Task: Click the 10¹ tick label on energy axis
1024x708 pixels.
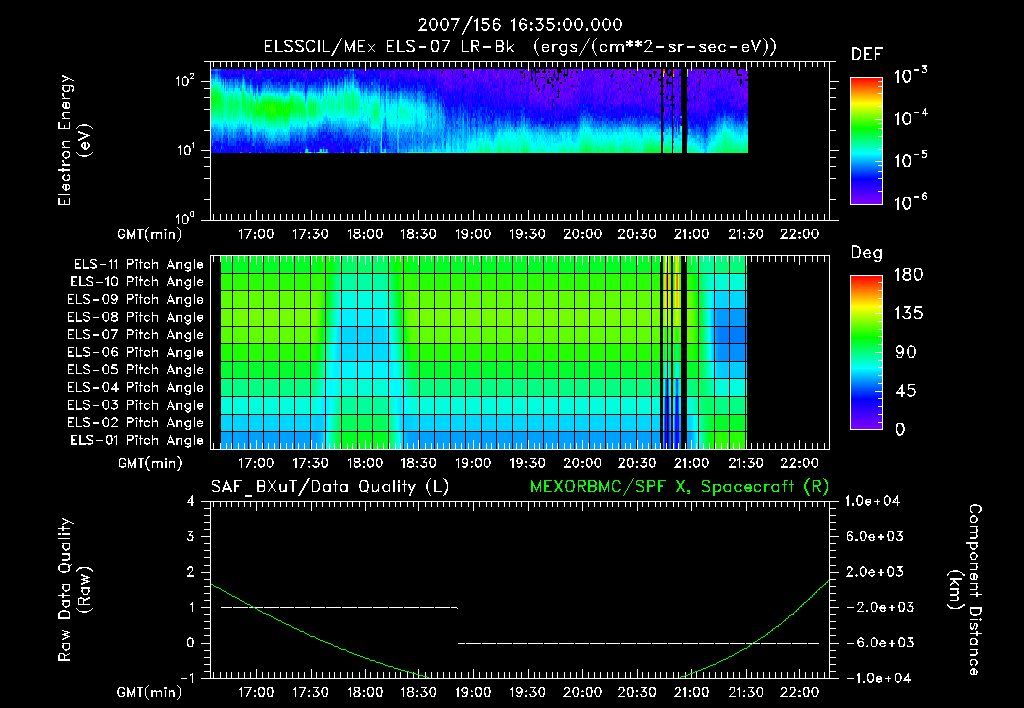Action: 185,150
